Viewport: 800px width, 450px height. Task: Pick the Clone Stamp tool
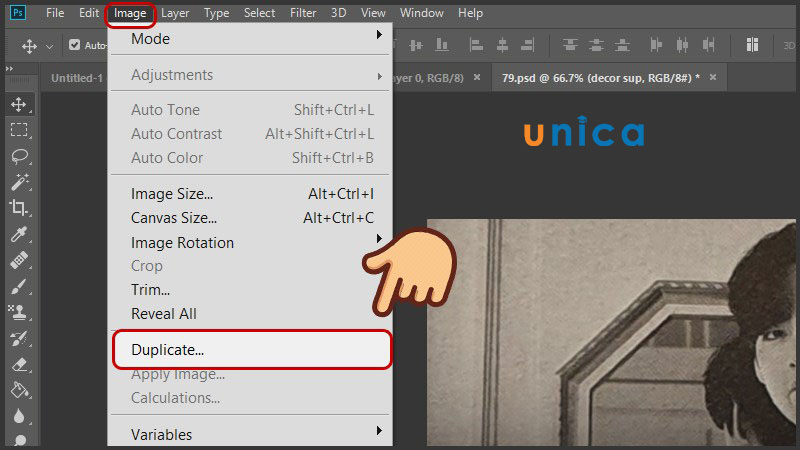pyautogui.click(x=18, y=313)
